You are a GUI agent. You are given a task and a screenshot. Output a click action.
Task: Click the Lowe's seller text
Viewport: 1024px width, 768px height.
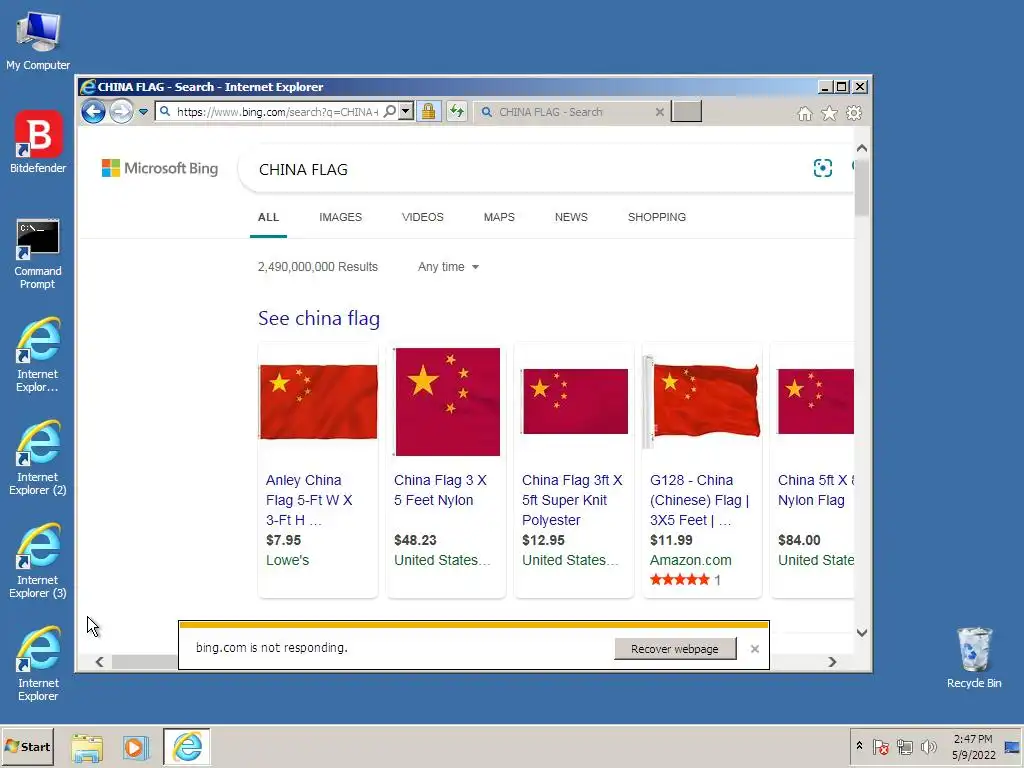coord(287,560)
